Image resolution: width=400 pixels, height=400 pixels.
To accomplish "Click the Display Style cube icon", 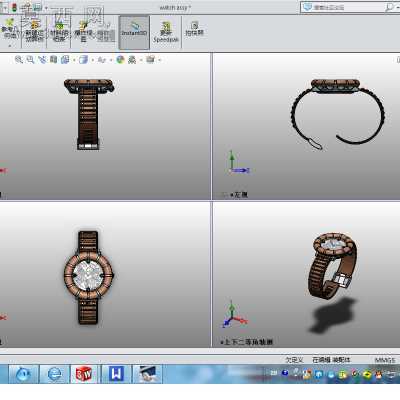I will 83,60.
